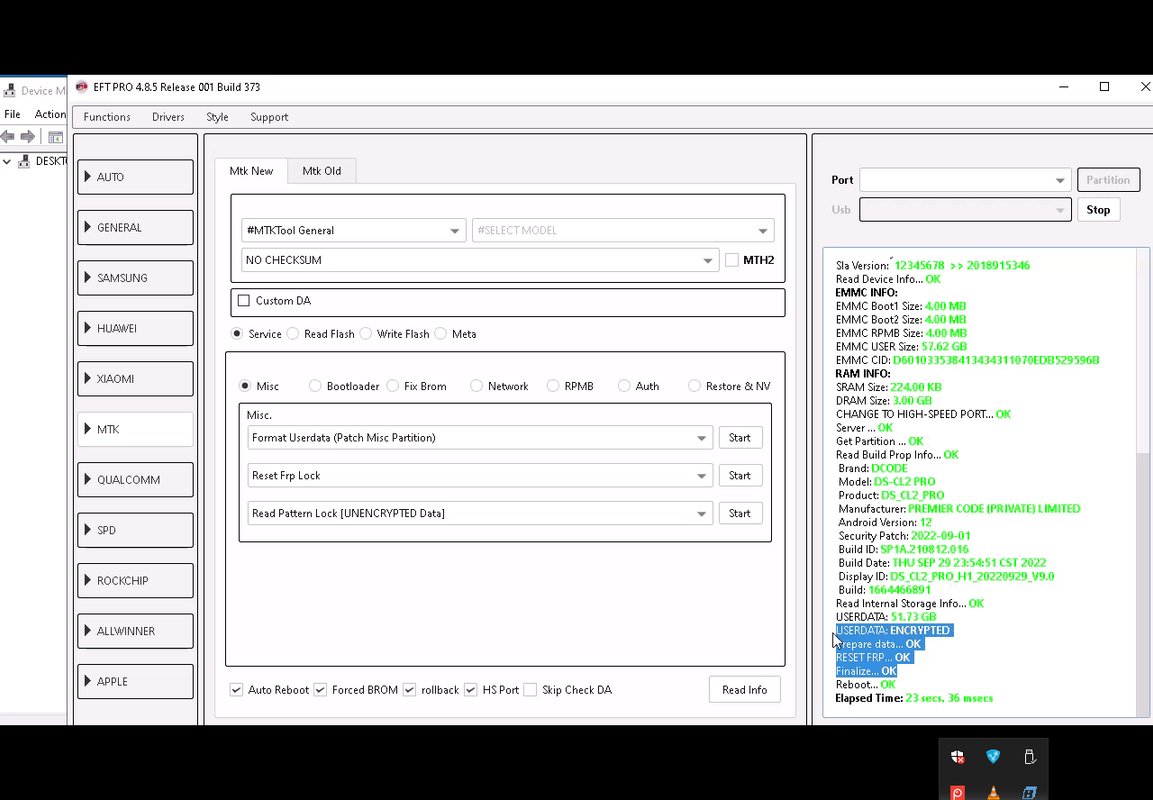The height and width of the screenshot is (800, 1153).
Task: Enable the Custom DA checkbox
Action: pyautogui.click(x=243, y=301)
